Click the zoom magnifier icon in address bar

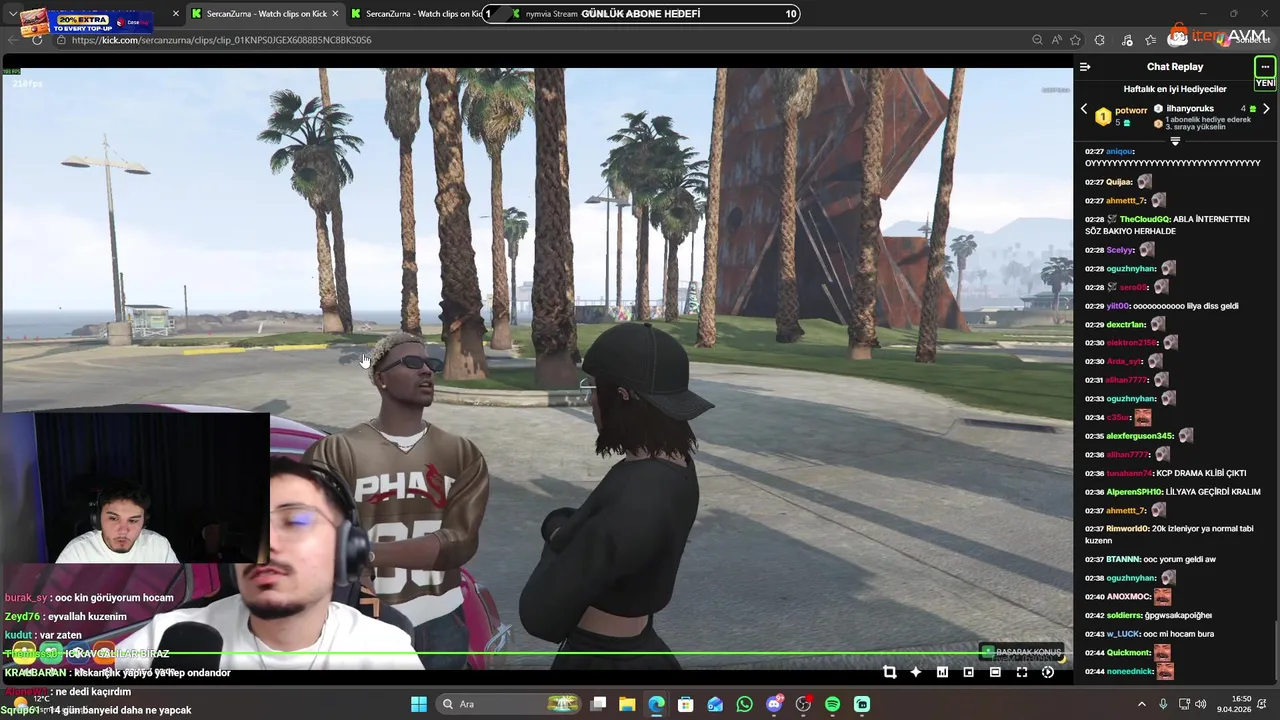pos(1037,40)
